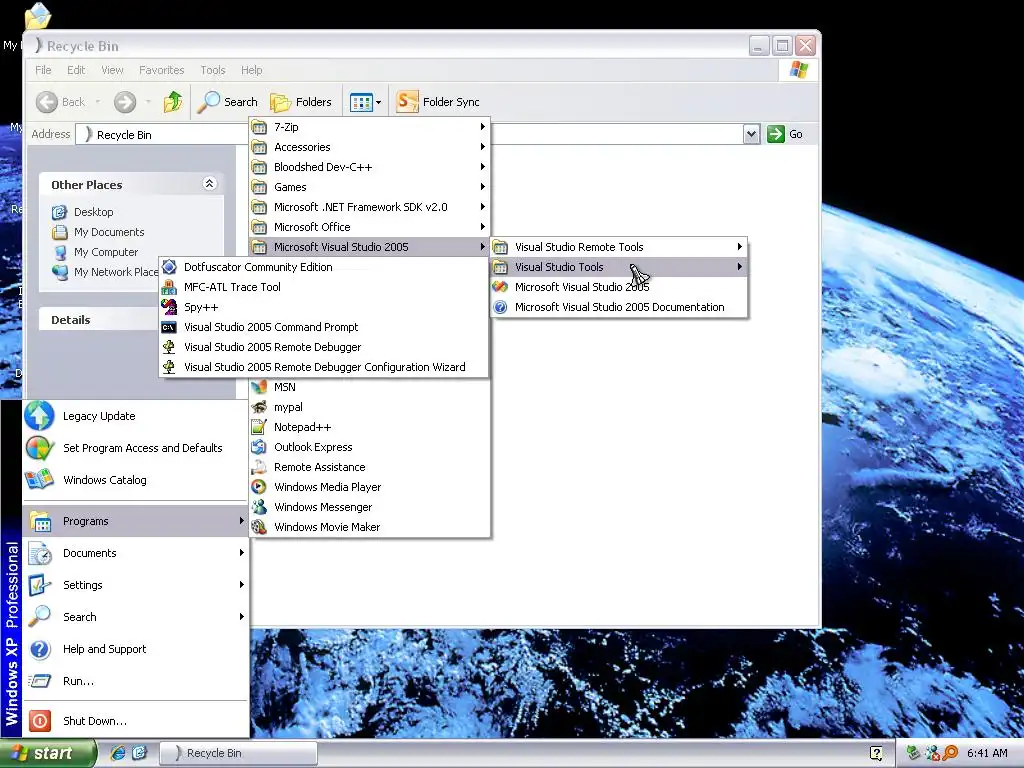The height and width of the screenshot is (768, 1024).
Task: Open Visual Studio 2005 Command Prompt
Action: pos(323,327)
